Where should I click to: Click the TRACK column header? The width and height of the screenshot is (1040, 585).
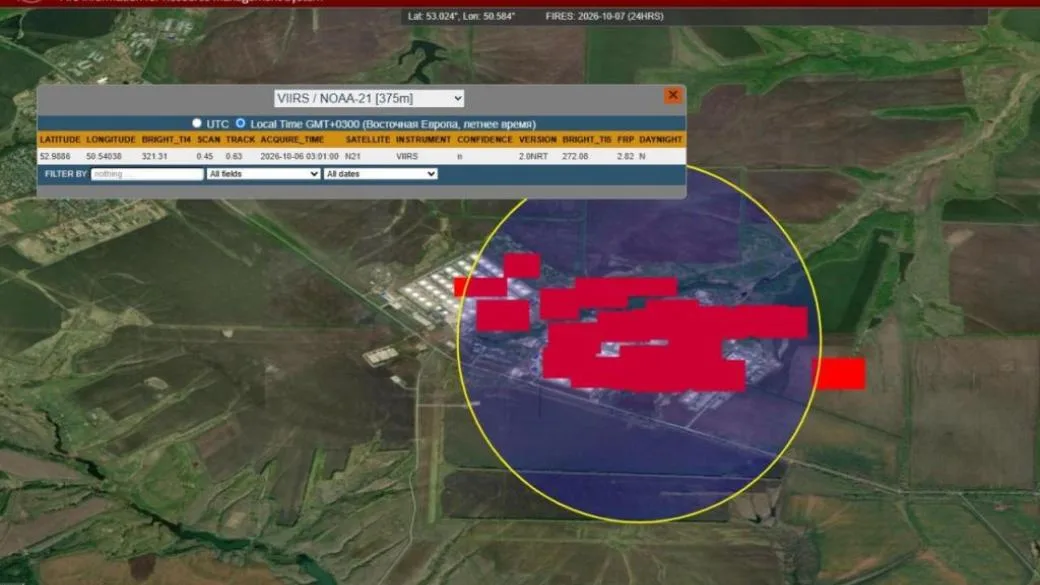[x=240, y=139]
